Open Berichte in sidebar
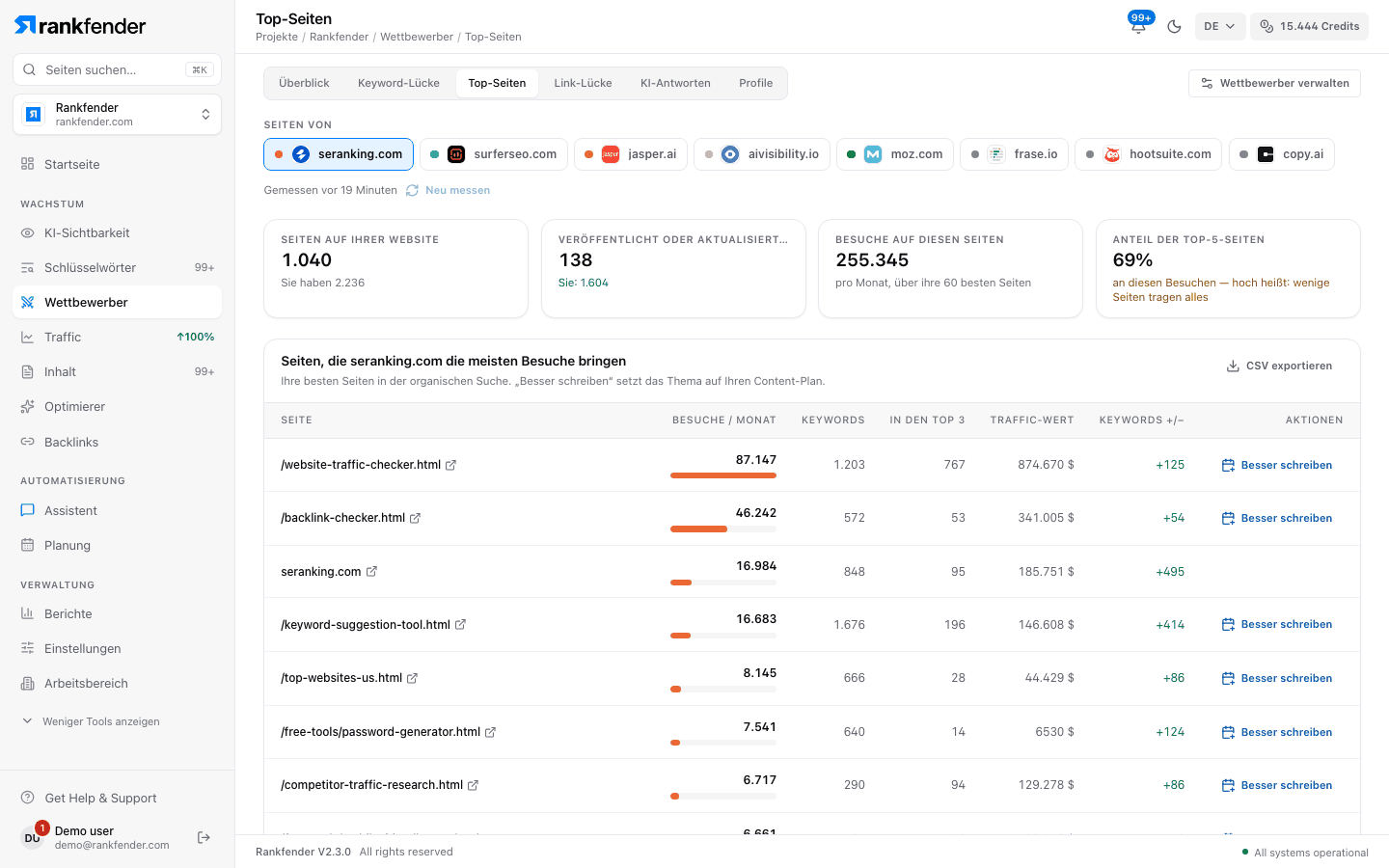The width and height of the screenshot is (1389, 868). click(x=117, y=613)
